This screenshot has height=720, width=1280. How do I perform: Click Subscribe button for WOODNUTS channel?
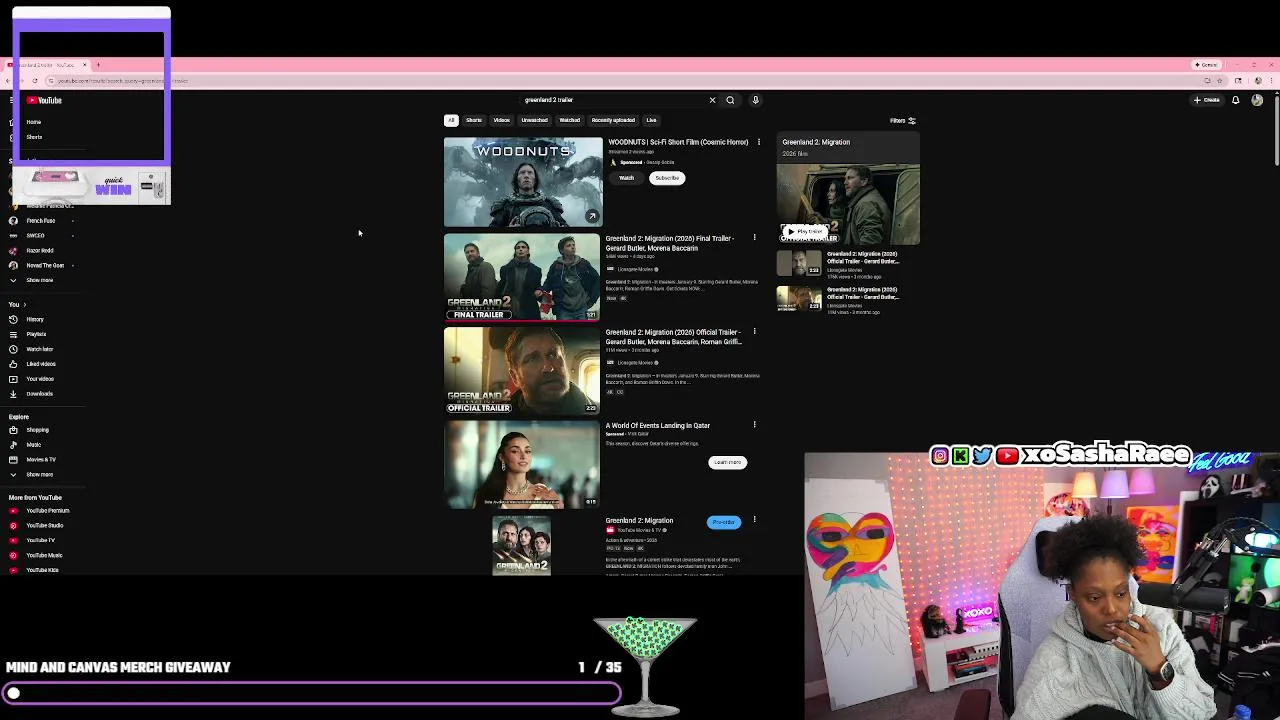(667, 178)
